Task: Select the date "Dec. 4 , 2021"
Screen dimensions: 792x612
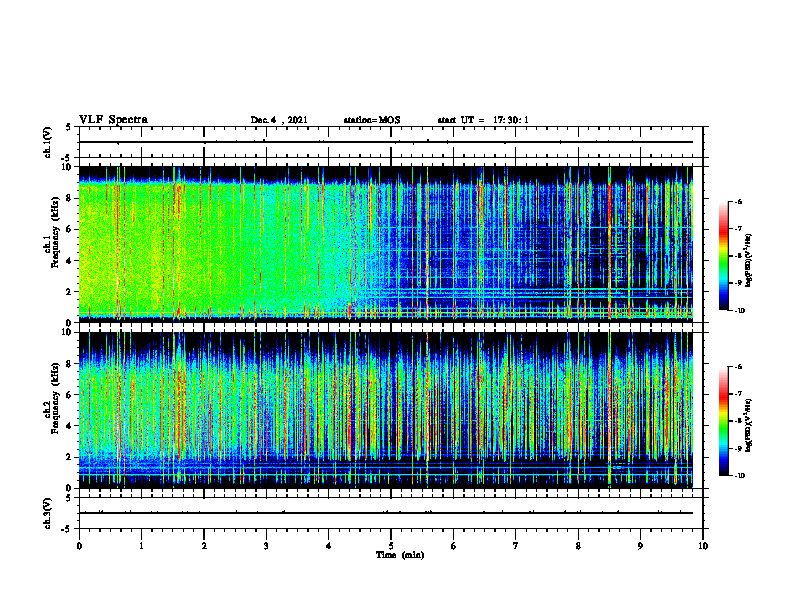Action: tap(279, 120)
